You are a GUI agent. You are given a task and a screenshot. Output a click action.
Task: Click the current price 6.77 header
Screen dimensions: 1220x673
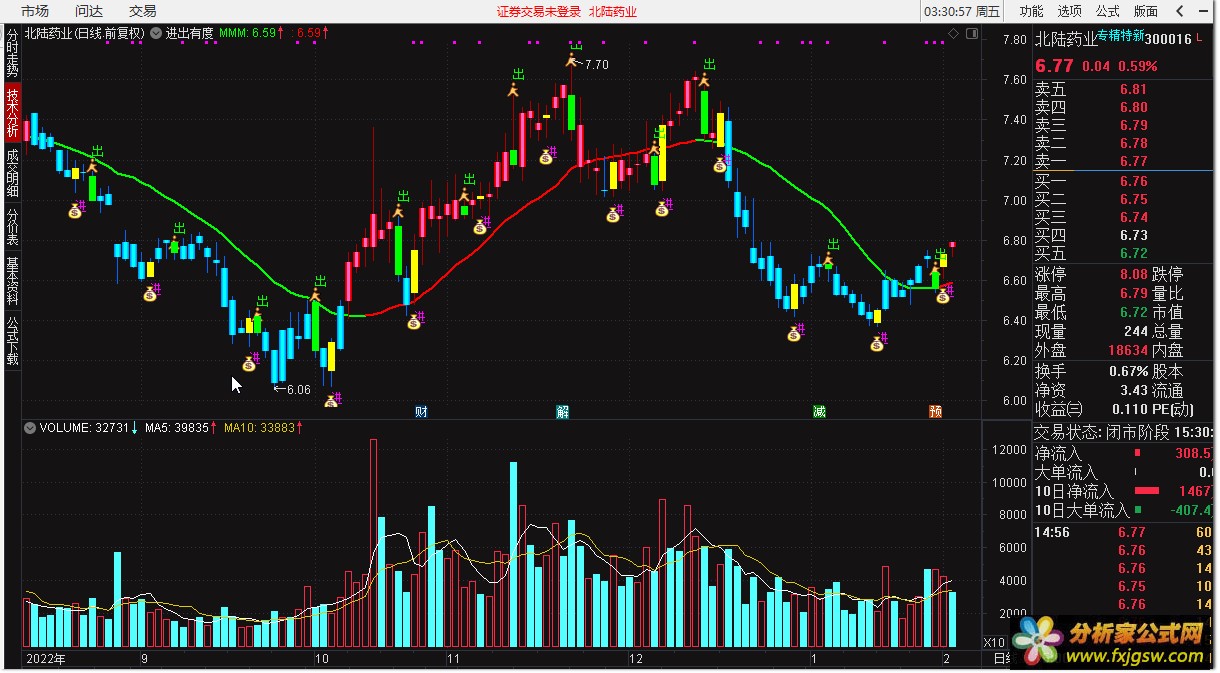point(1054,66)
